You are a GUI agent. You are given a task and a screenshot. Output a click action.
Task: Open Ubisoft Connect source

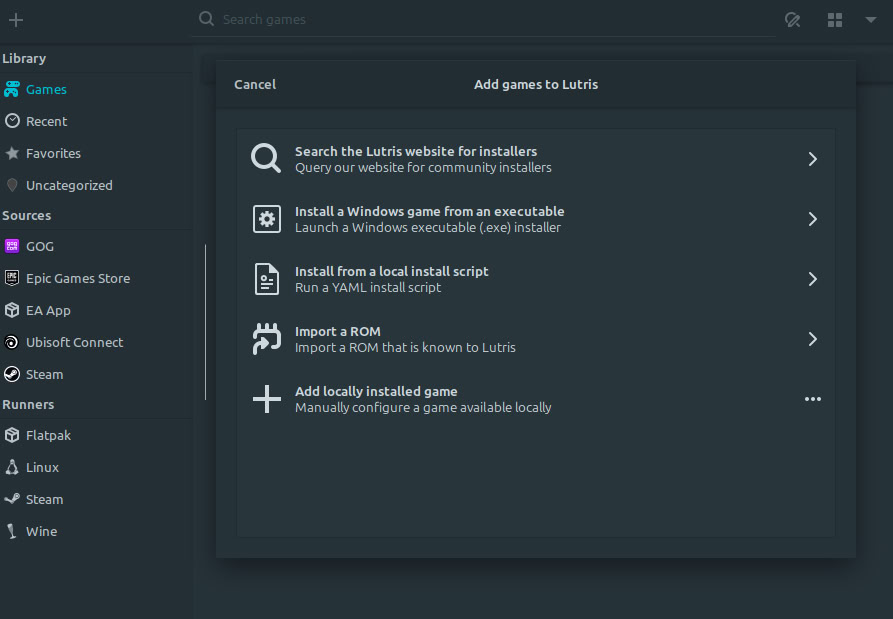(96, 342)
